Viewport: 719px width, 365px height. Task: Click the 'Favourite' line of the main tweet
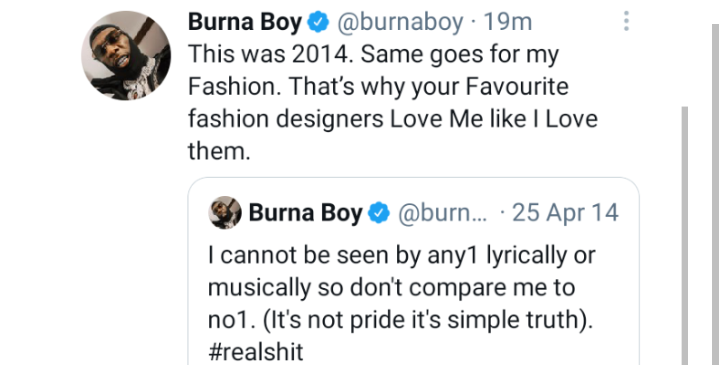(x=378, y=87)
